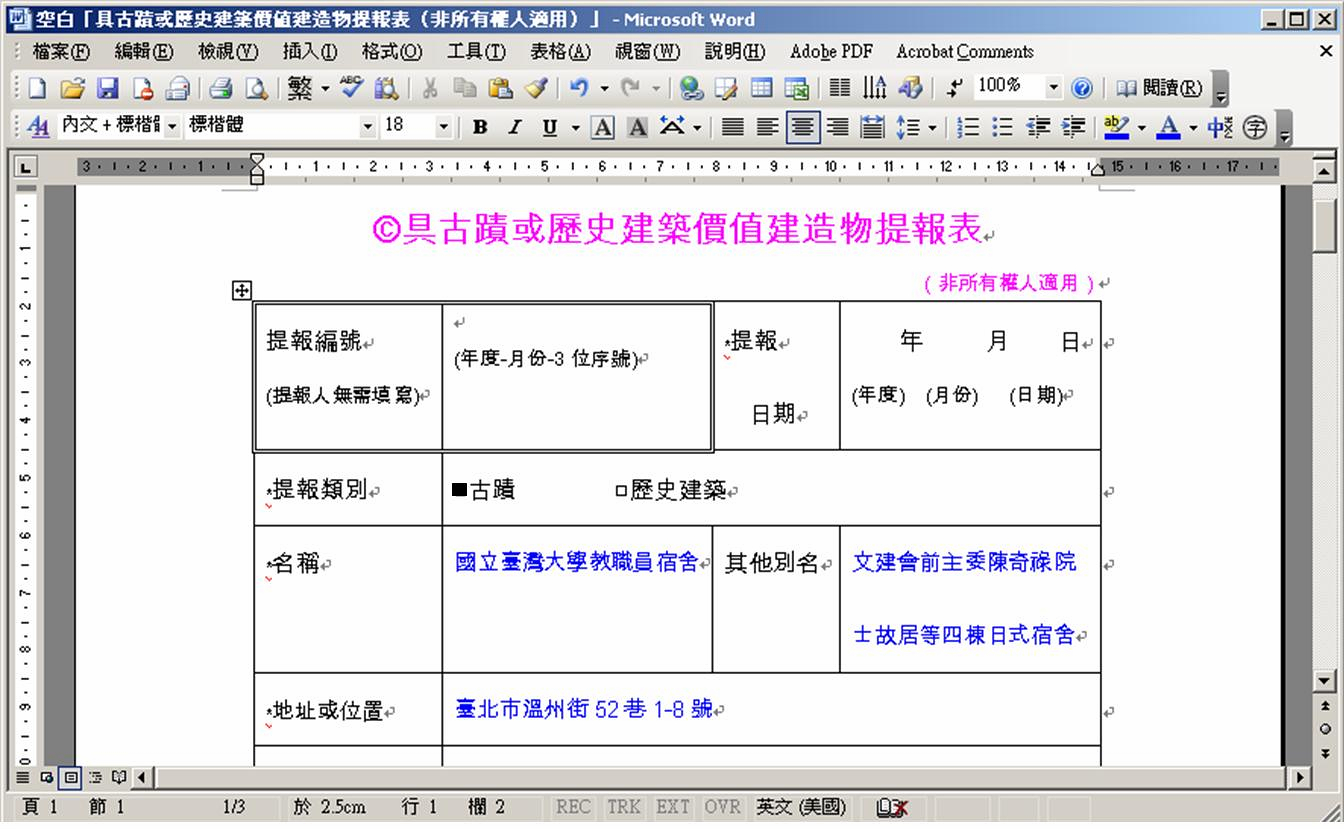Screen dimensions: 1344x829
Task: Toggle Bold formatting
Action: pyautogui.click(x=480, y=127)
